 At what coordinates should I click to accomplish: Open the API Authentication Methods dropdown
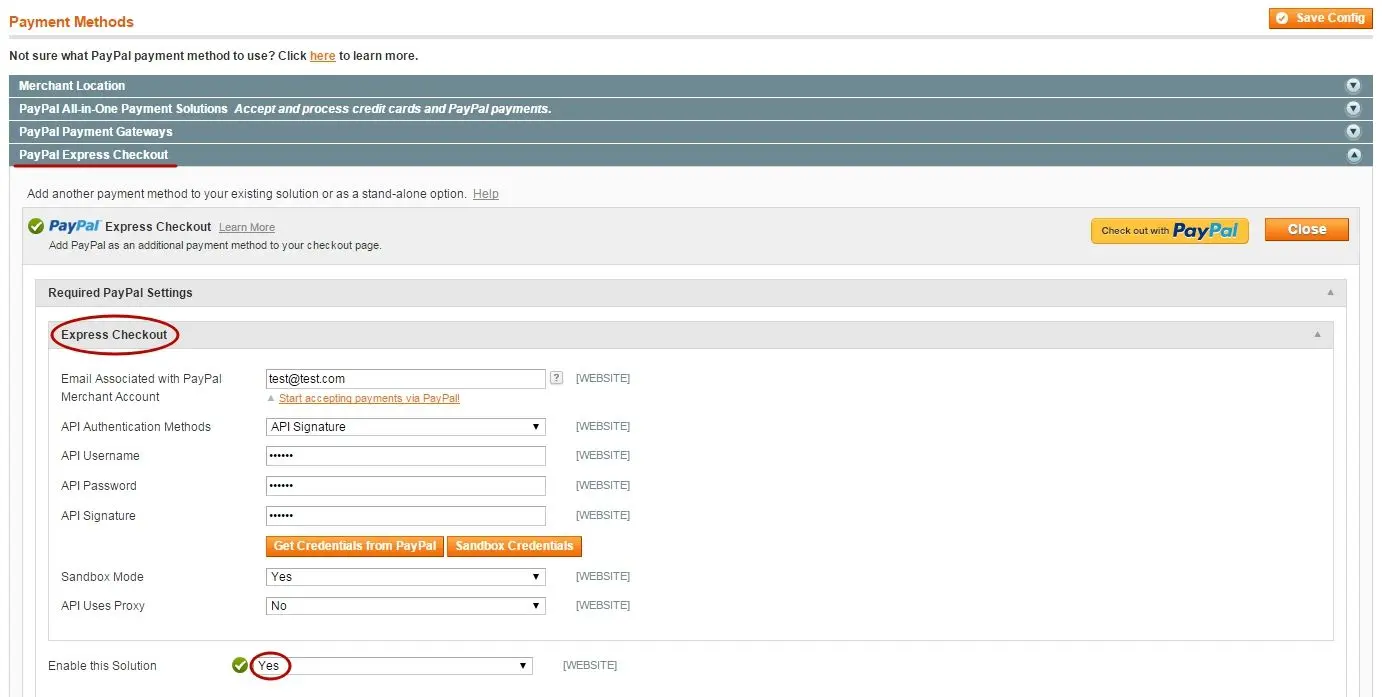pos(406,427)
